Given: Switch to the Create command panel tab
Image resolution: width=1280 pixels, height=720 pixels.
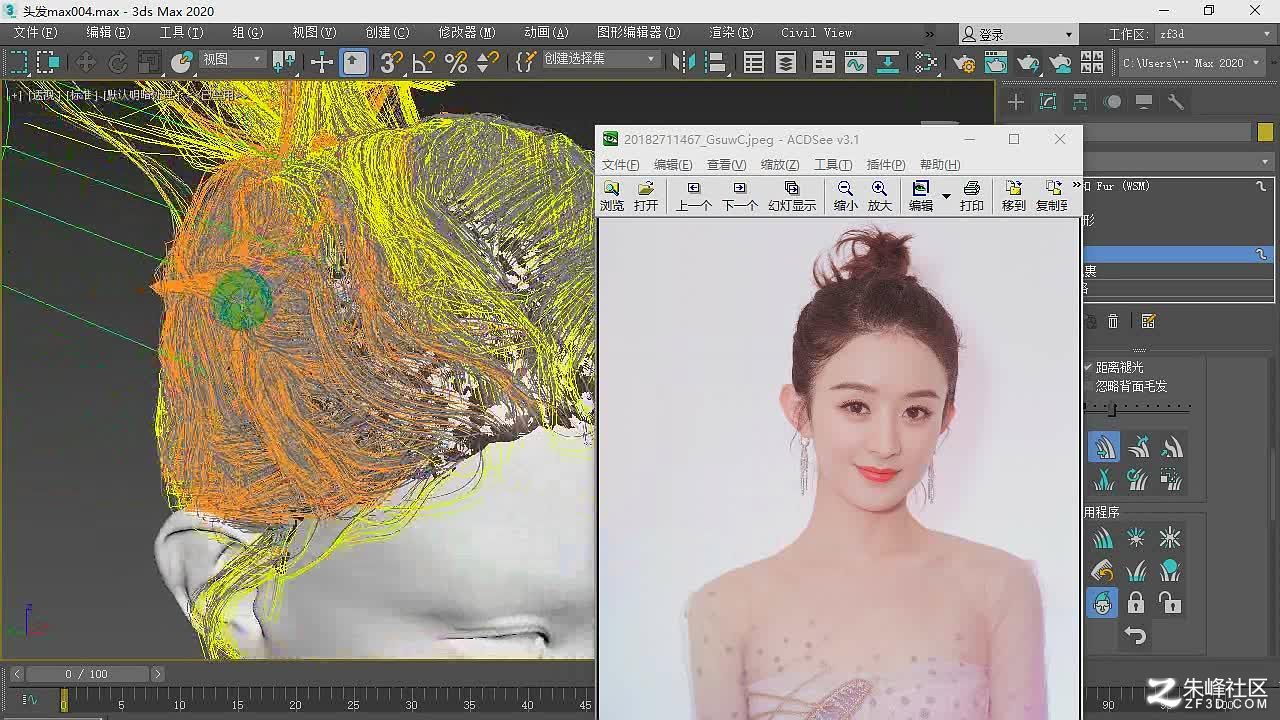Looking at the screenshot, I should (1016, 102).
